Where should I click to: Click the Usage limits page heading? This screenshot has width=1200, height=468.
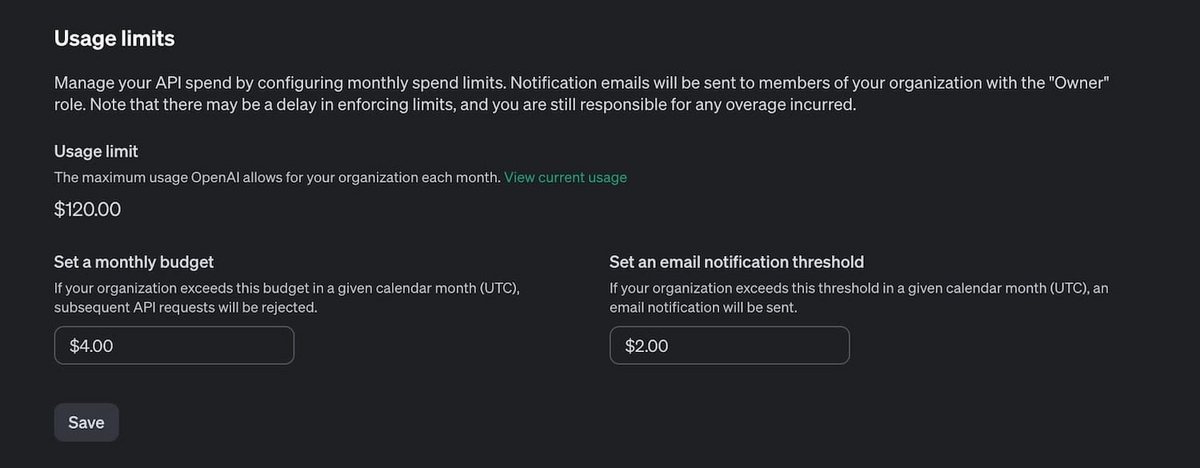(x=114, y=39)
